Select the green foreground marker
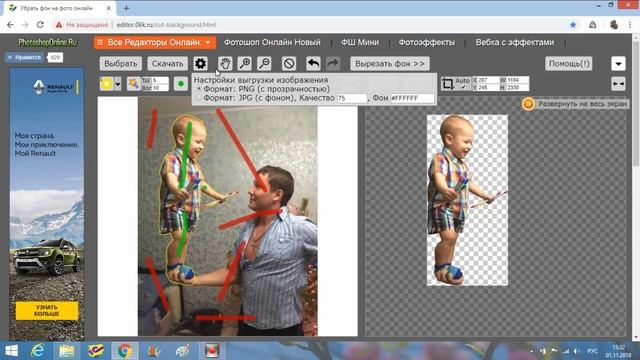The image size is (640, 360). [x=181, y=84]
